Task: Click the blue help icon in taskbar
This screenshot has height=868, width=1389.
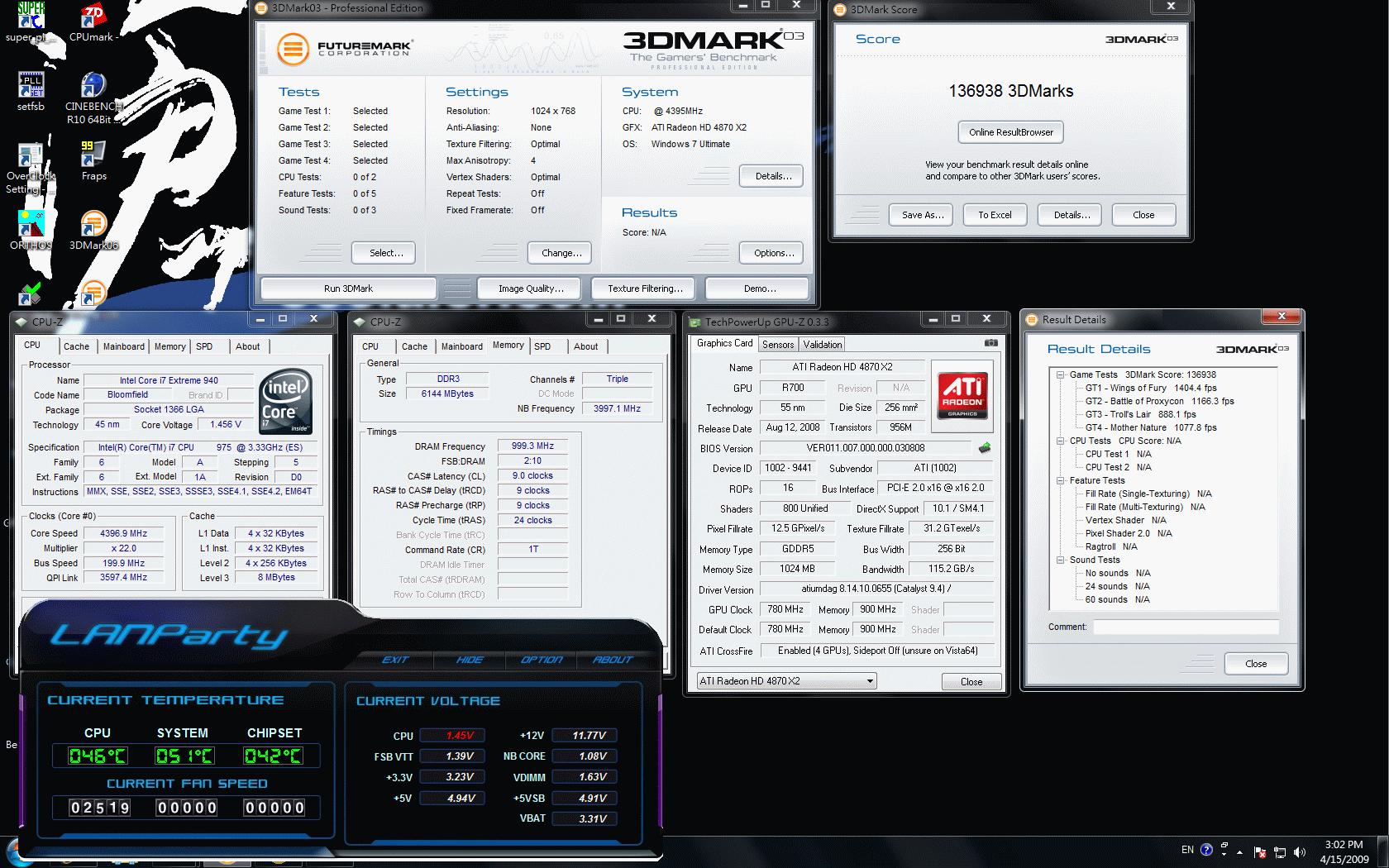Action: tap(1206, 850)
